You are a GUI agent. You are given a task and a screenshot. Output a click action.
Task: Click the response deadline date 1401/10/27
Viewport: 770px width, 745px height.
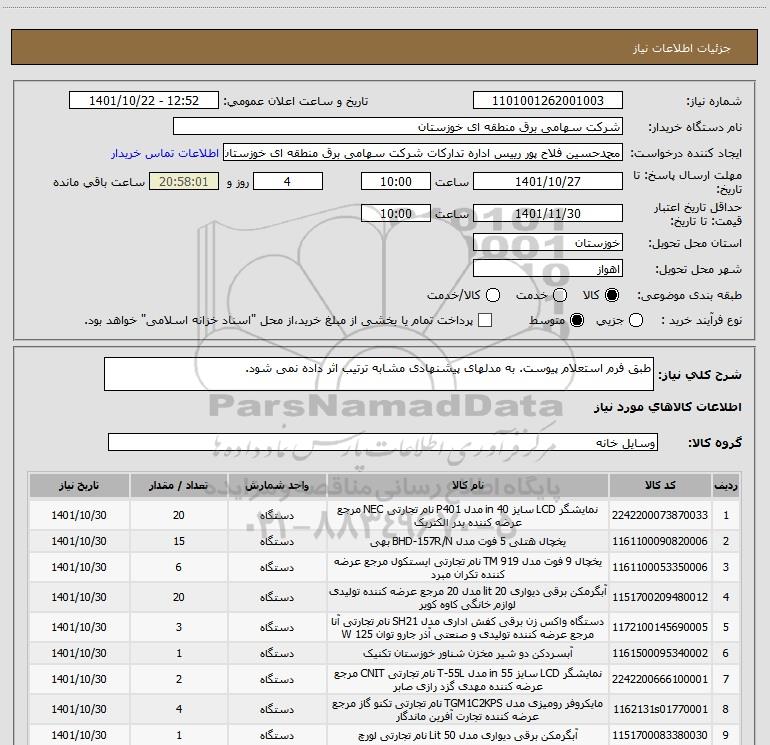click(546, 182)
